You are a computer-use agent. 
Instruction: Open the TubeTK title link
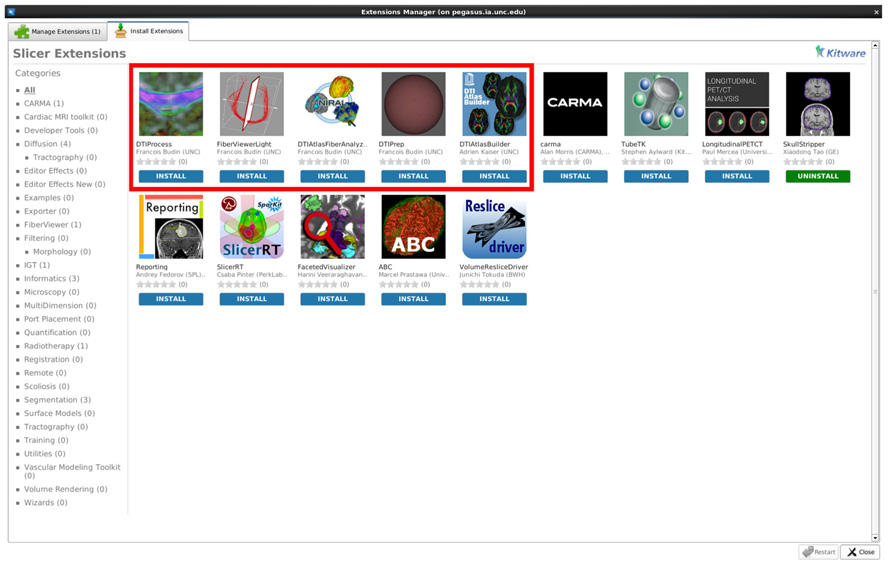click(x=633, y=144)
